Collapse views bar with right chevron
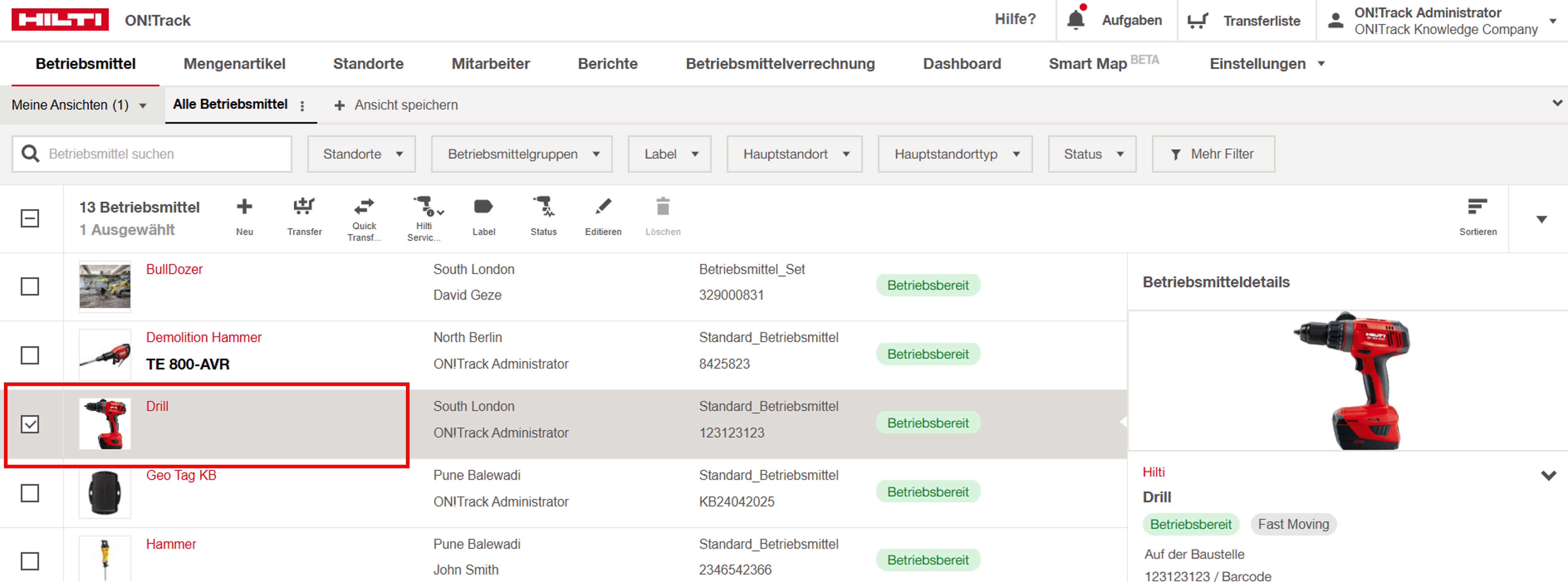This screenshot has width=1568, height=582. point(1558,103)
